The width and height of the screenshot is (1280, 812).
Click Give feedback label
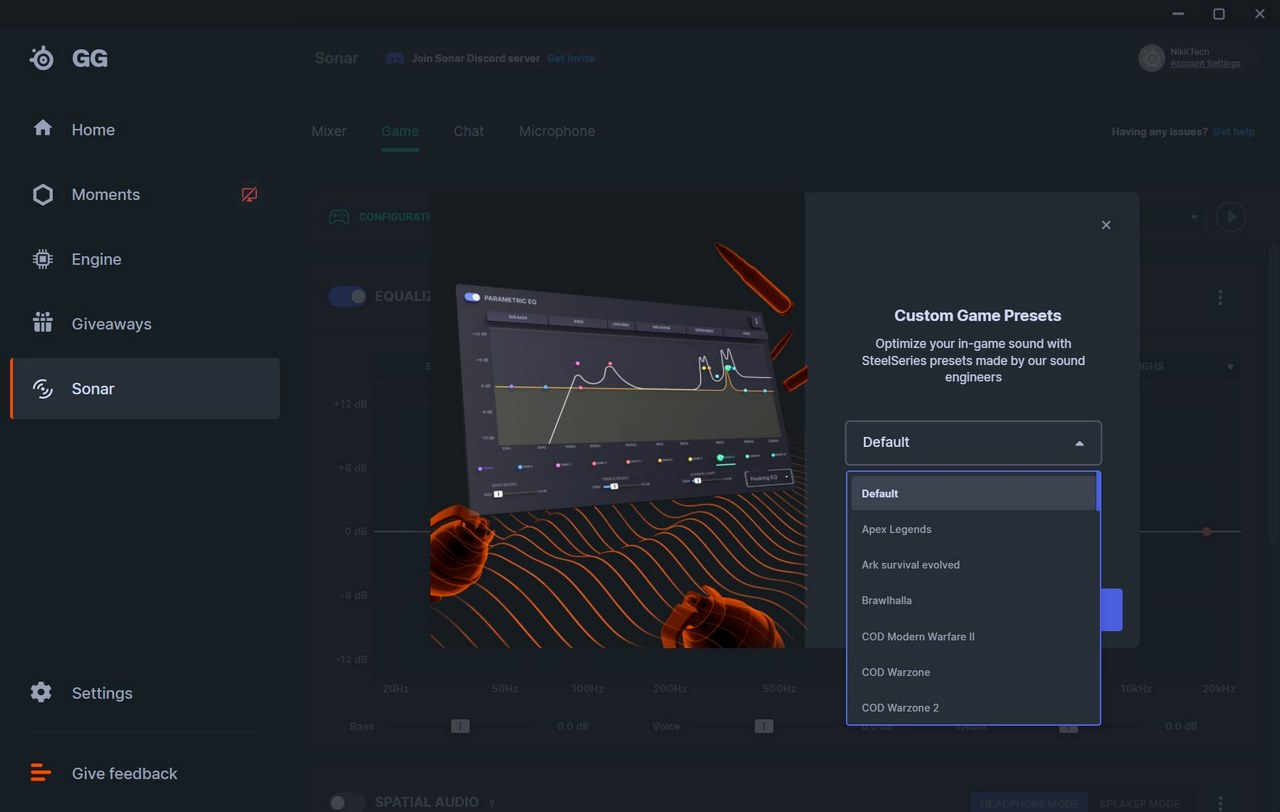point(124,773)
